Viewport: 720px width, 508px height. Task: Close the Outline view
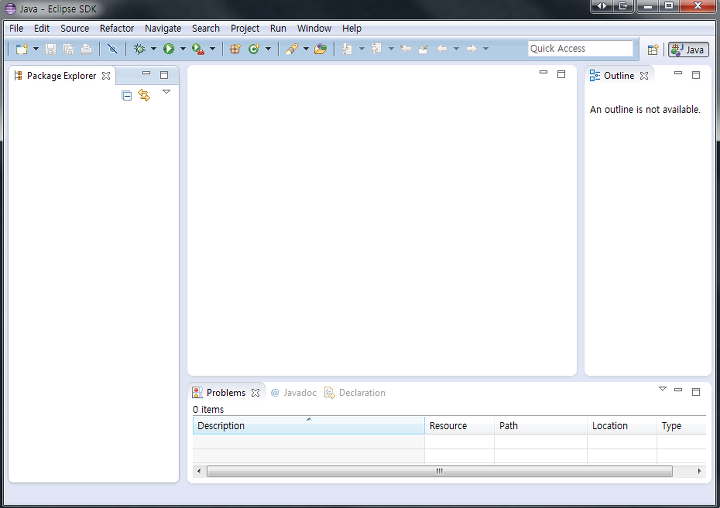coord(644,76)
